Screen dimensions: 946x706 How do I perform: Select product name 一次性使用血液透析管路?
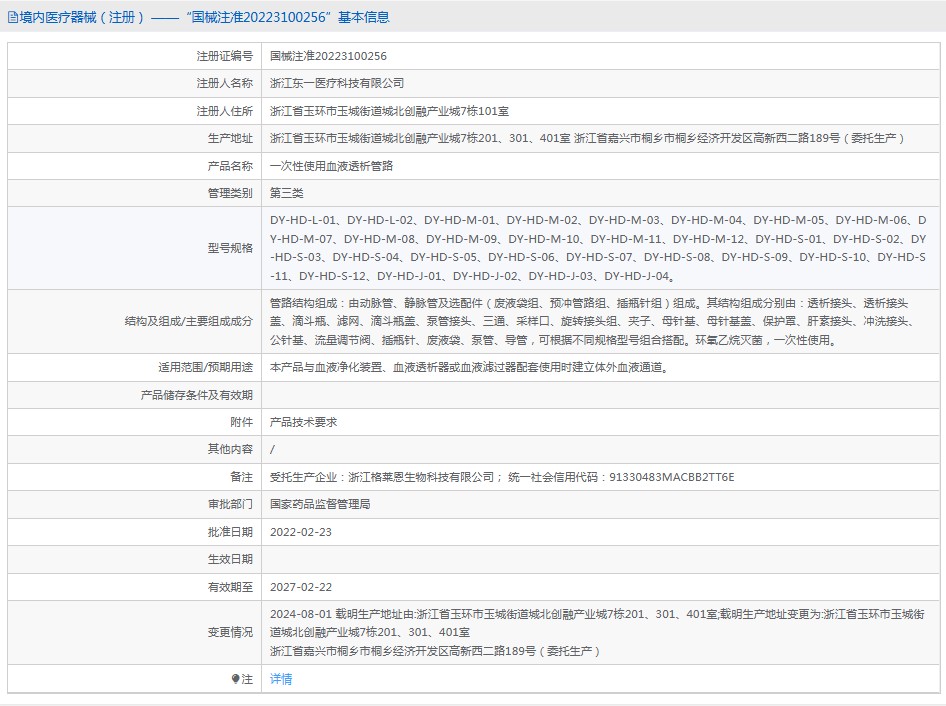click(x=331, y=166)
